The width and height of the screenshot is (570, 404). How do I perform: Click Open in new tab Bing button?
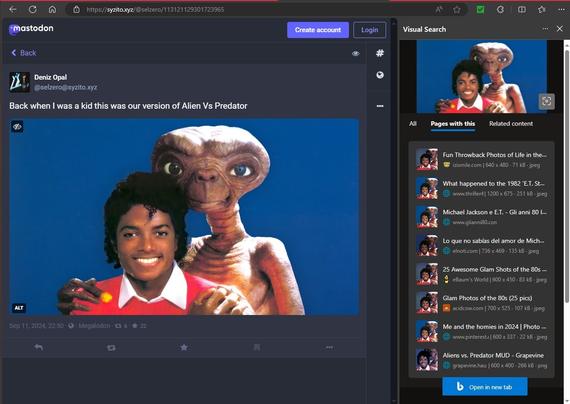(x=485, y=387)
